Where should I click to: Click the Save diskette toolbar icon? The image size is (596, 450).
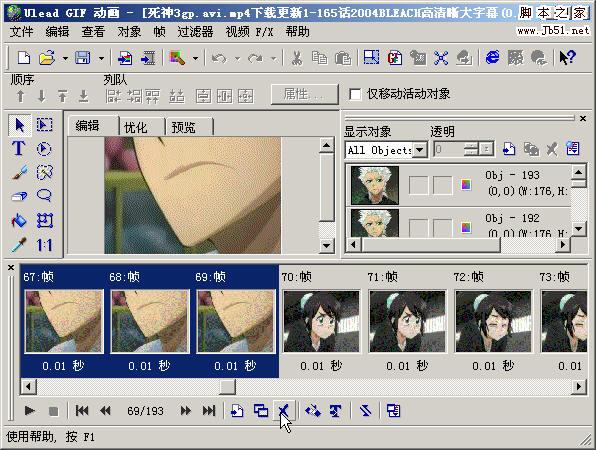click(x=83, y=58)
